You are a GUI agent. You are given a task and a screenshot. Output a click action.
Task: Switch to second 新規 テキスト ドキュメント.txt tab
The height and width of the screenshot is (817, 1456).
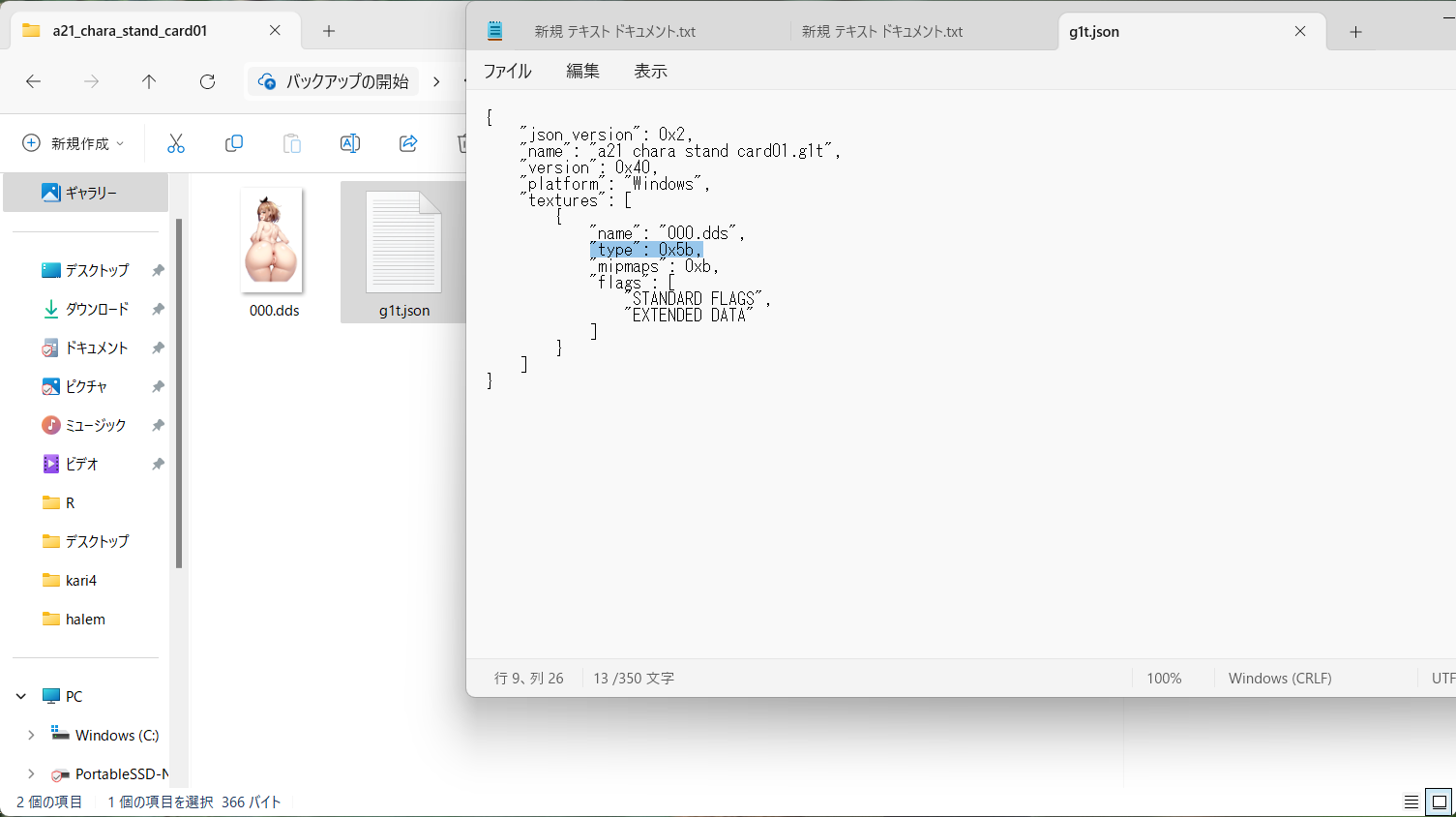[x=882, y=31]
